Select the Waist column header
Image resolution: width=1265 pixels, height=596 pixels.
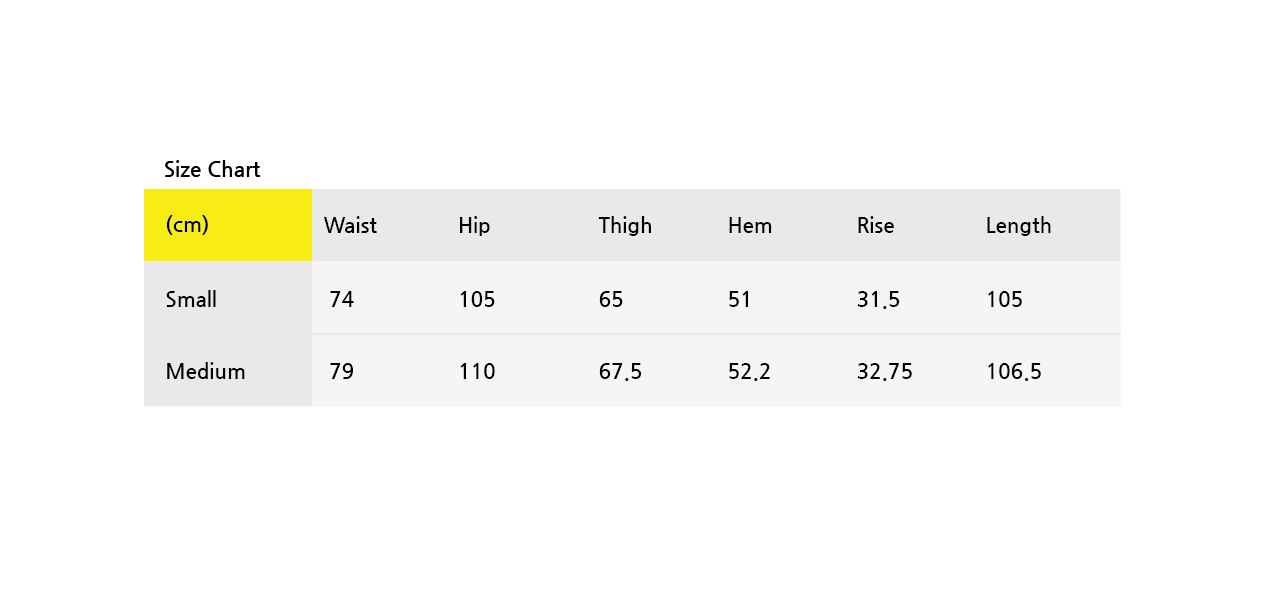pyautogui.click(x=350, y=225)
